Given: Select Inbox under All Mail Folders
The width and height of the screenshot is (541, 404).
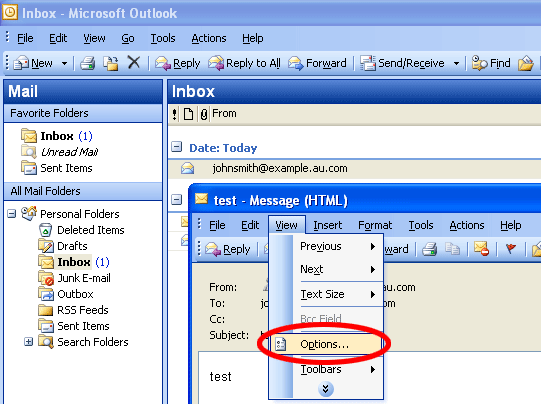Looking at the screenshot, I should pyautogui.click(x=73, y=262).
